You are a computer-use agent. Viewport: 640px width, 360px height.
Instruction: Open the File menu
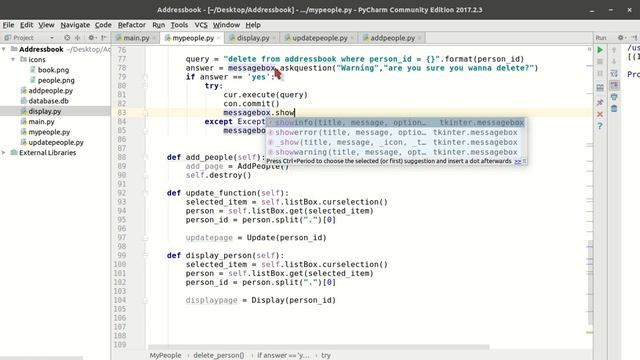8,25
